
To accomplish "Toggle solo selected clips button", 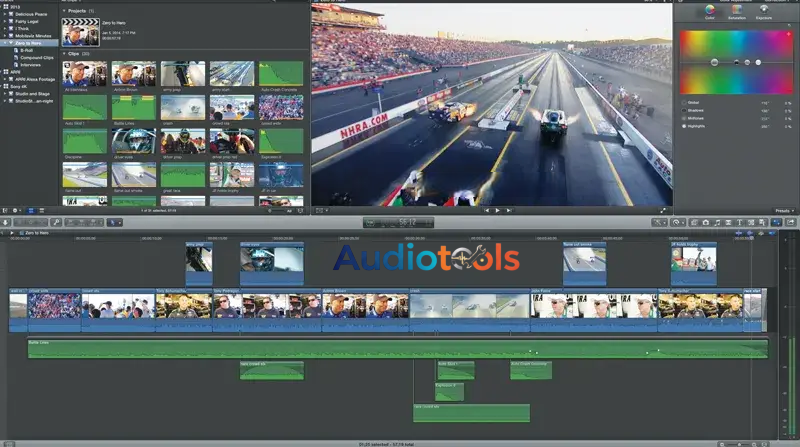I will coord(761,233).
